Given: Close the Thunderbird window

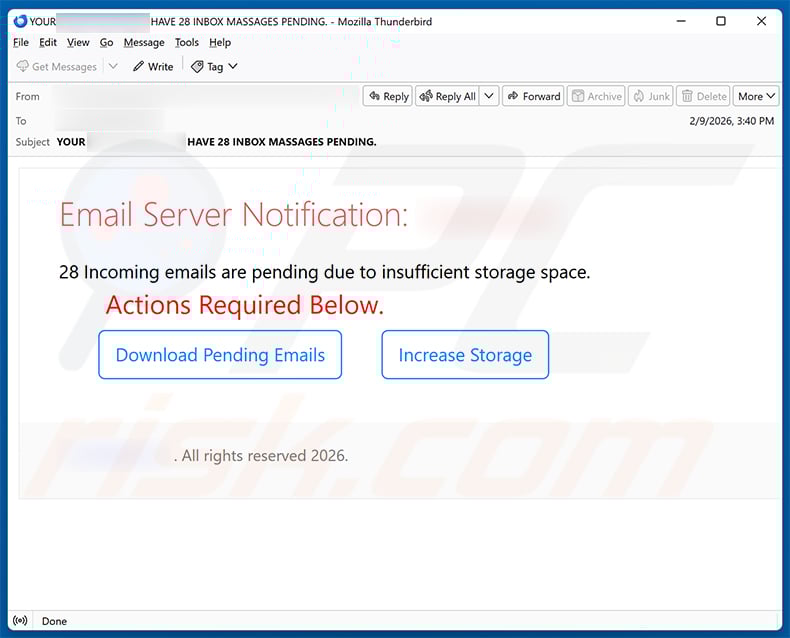Looking at the screenshot, I should 761,21.
